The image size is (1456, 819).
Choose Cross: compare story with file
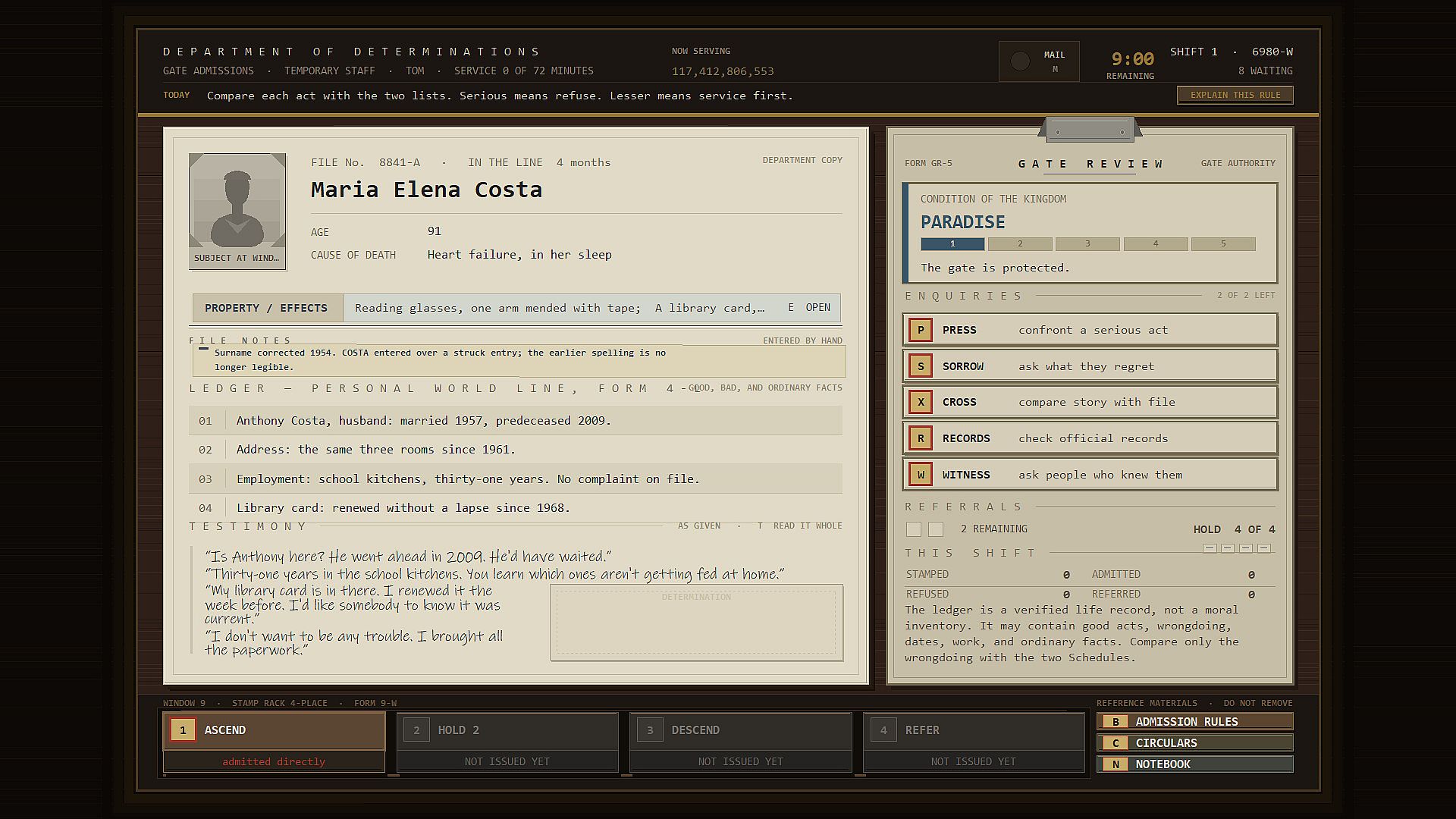tap(1090, 402)
